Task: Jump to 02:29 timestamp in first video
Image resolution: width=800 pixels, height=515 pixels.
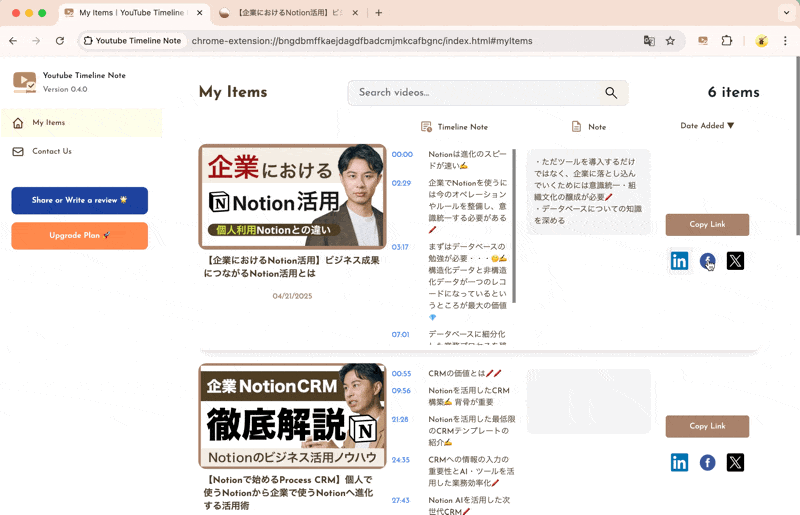Action: [x=401, y=184]
